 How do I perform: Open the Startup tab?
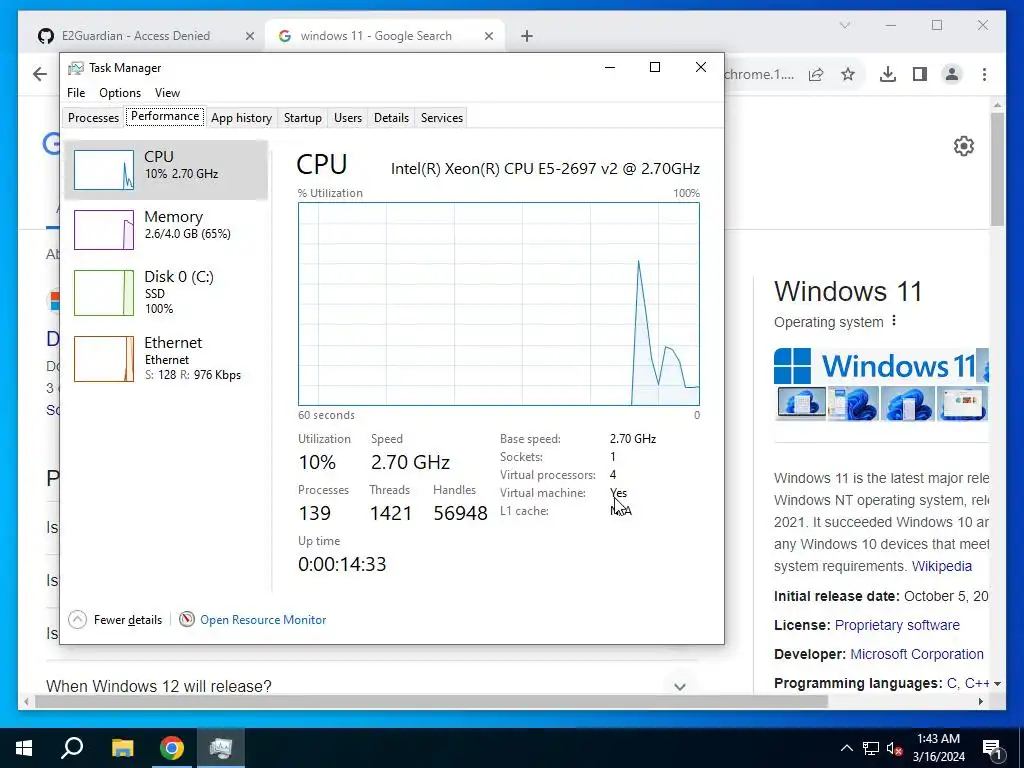tap(302, 118)
